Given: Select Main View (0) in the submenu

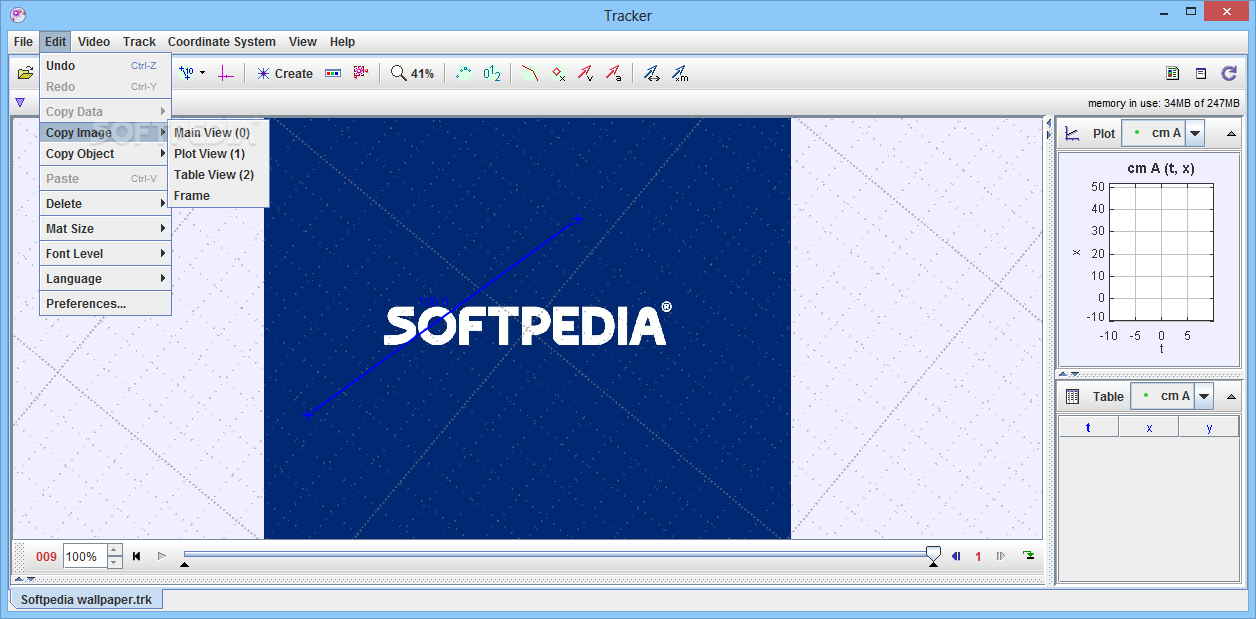Looking at the screenshot, I should (x=218, y=133).
